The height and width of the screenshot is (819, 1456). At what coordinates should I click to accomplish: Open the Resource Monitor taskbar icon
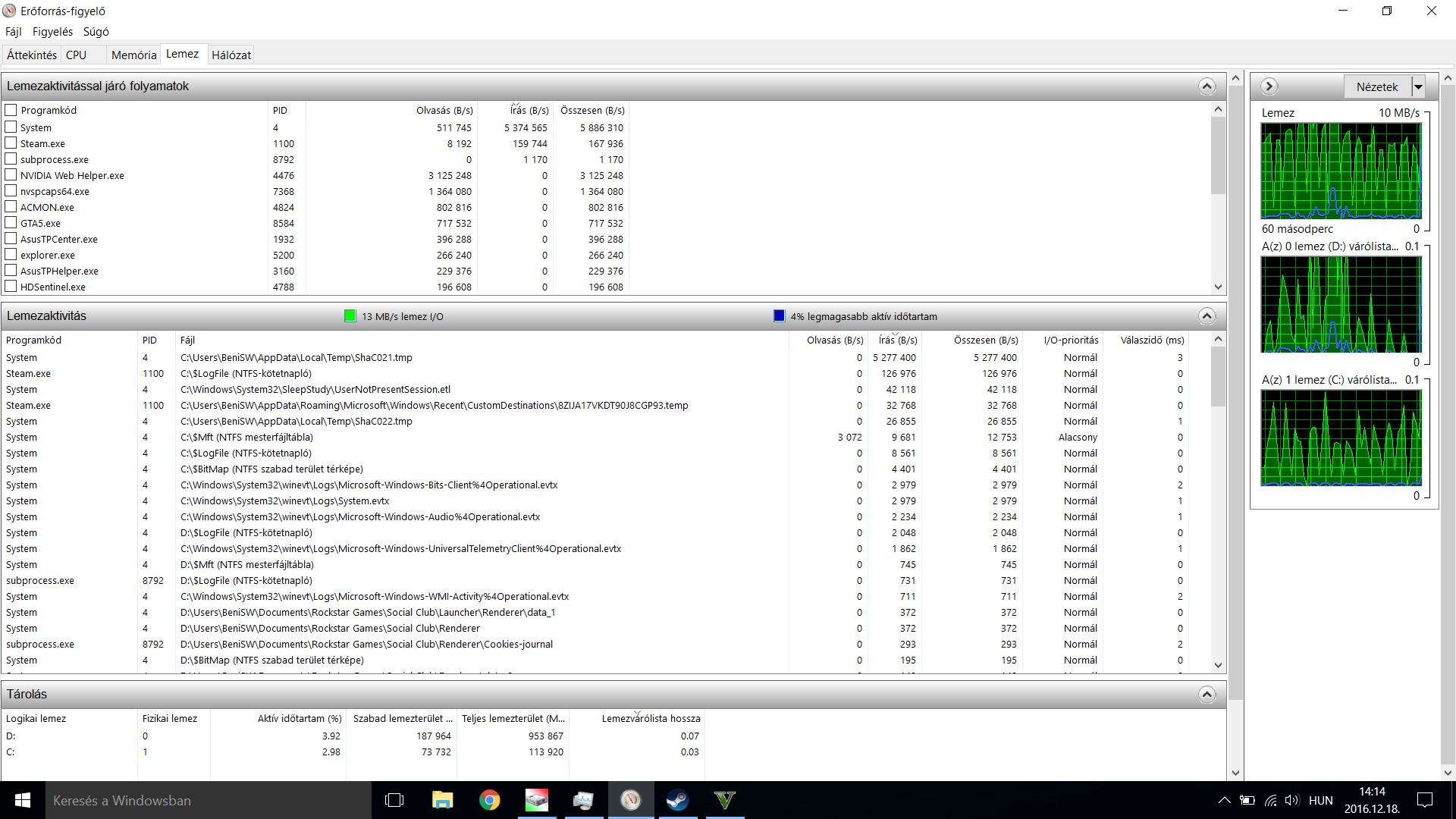pyautogui.click(x=631, y=800)
